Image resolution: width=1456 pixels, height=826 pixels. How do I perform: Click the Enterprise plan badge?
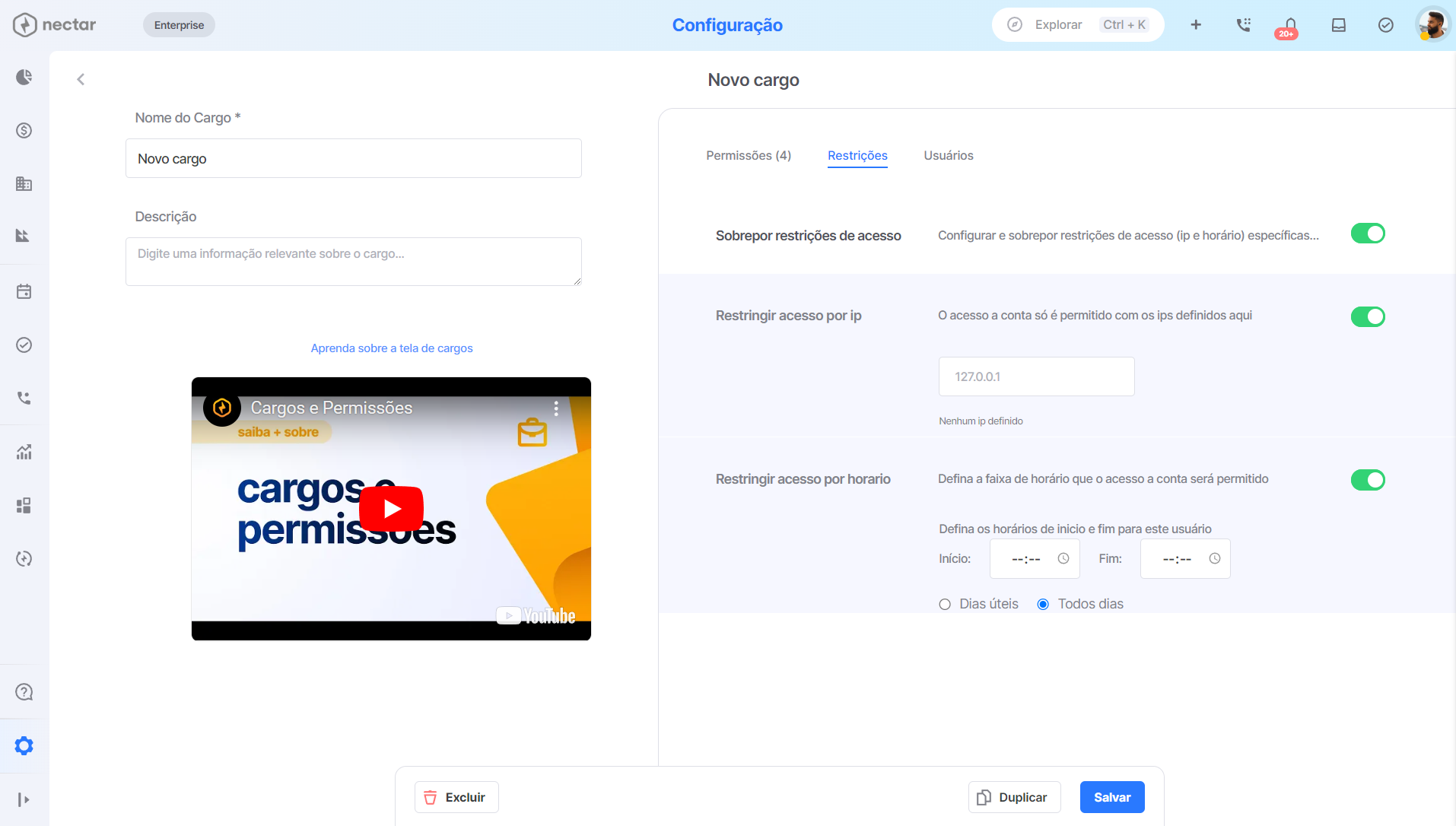(179, 25)
